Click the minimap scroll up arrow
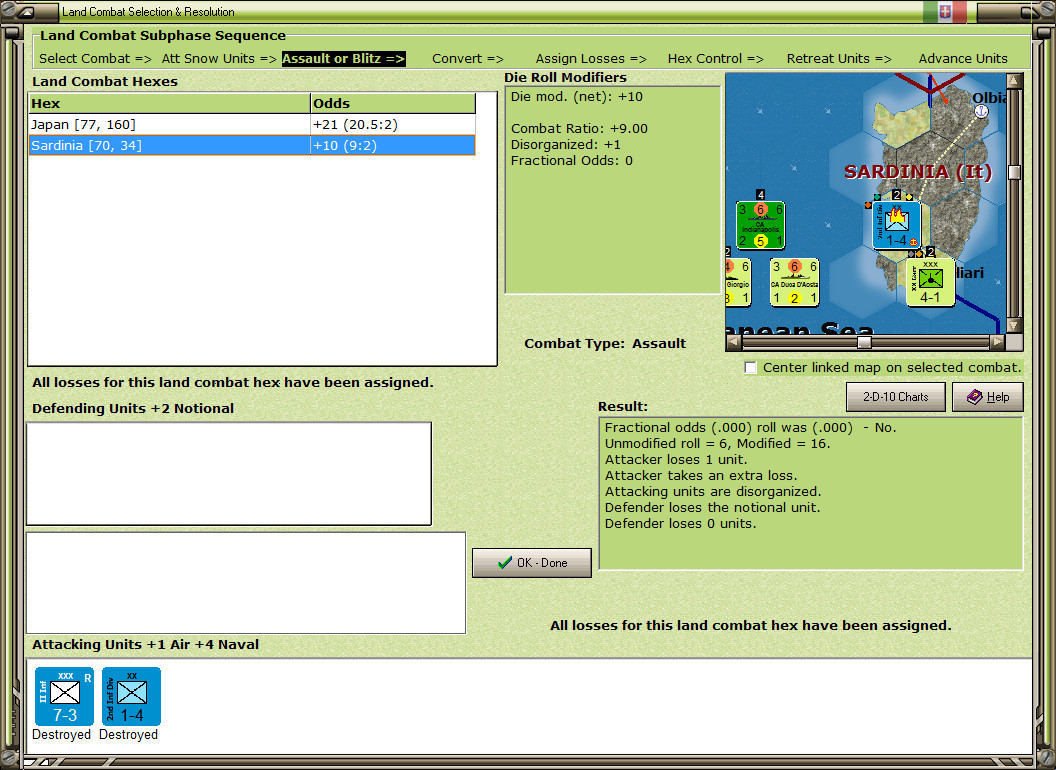The image size is (1056, 770). pyautogui.click(x=1014, y=82)
